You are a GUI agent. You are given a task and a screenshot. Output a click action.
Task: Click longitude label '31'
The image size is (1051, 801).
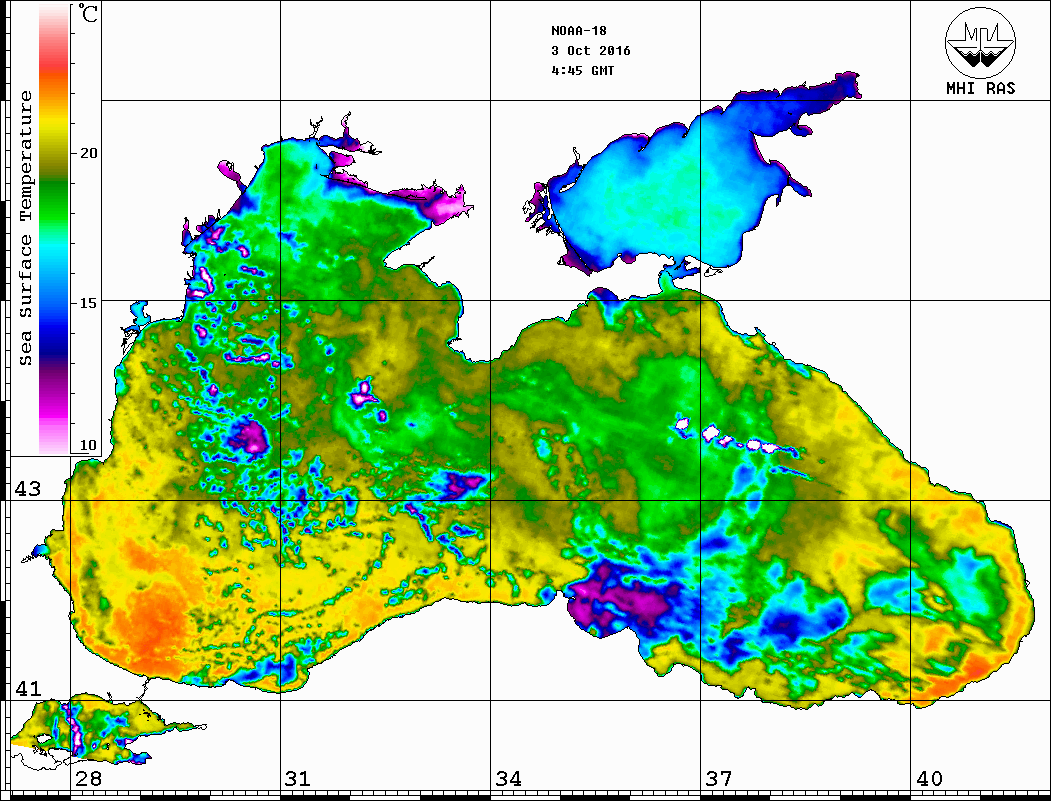298,778
